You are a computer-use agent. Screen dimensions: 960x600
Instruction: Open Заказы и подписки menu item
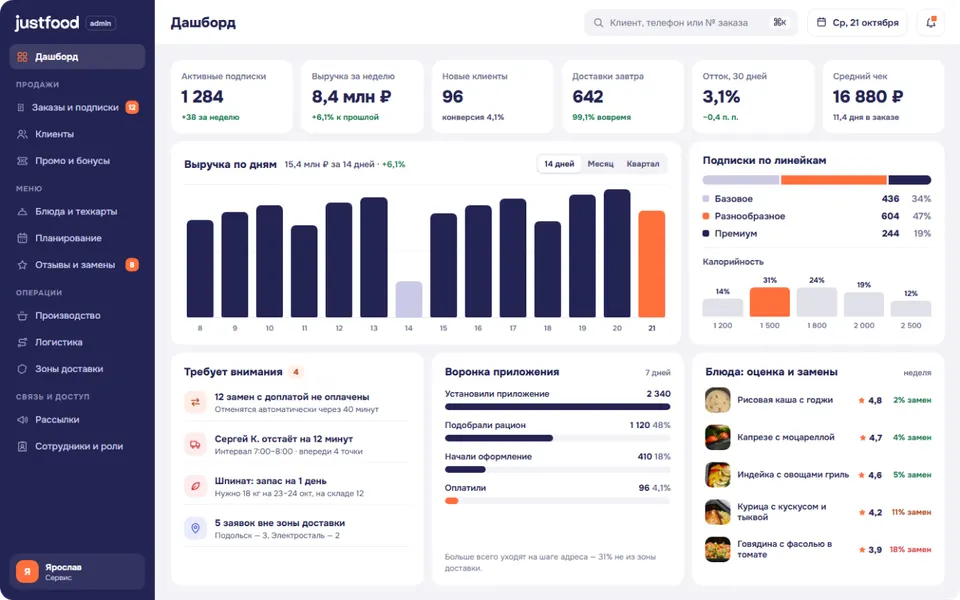coord(77,108)
